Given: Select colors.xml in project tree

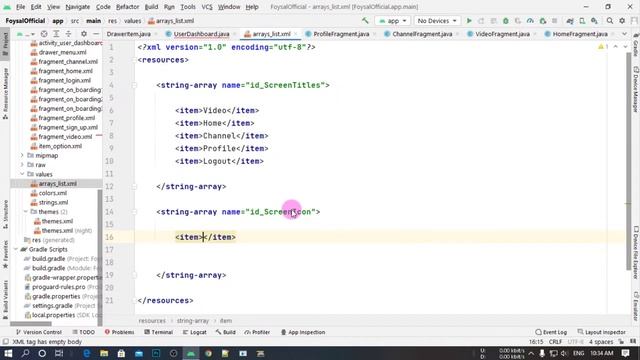Looking at the screenshot, I should coord(53,193).
